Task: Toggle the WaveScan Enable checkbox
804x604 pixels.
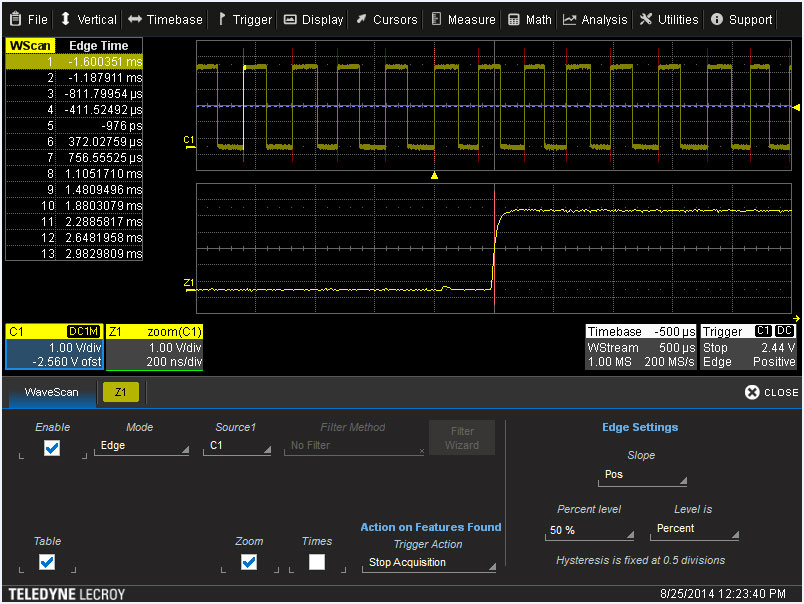Action: [52, 447]
